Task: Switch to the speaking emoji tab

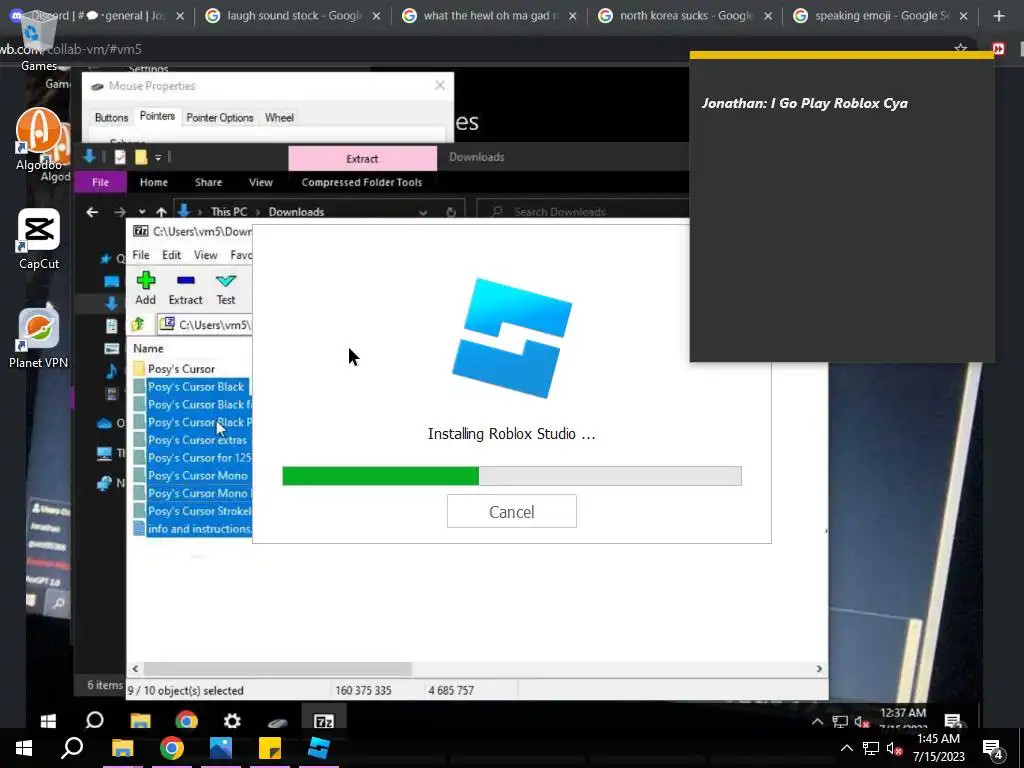Action: click(x=882, y=16)
